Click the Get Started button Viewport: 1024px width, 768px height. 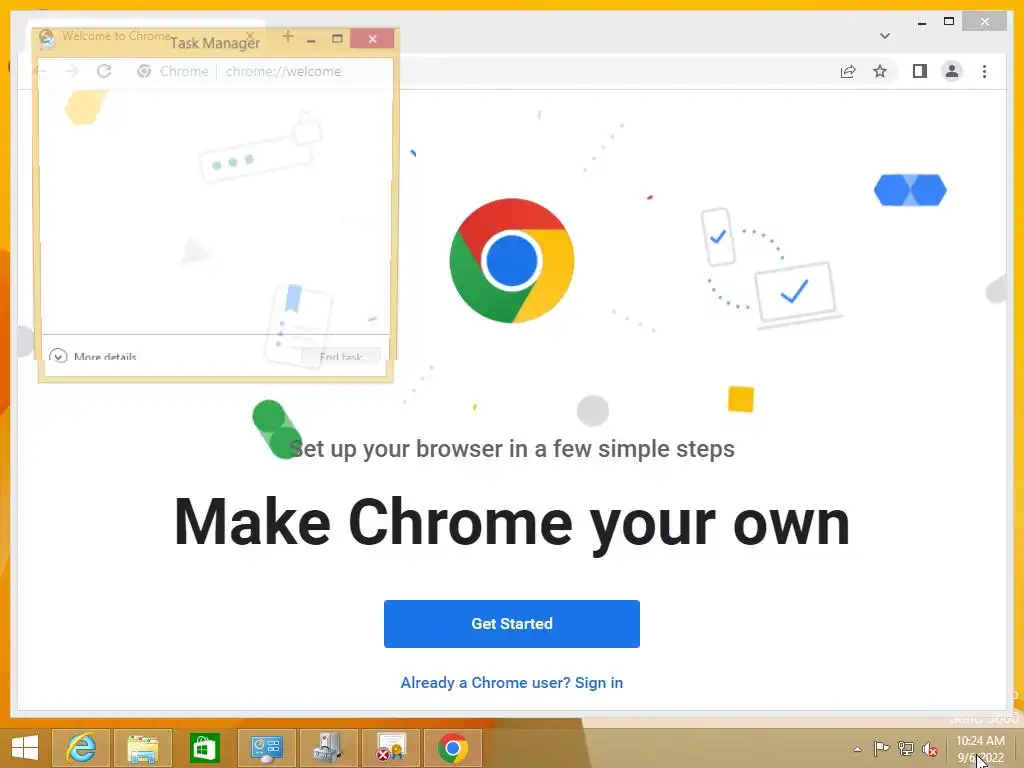coord(511,624)
